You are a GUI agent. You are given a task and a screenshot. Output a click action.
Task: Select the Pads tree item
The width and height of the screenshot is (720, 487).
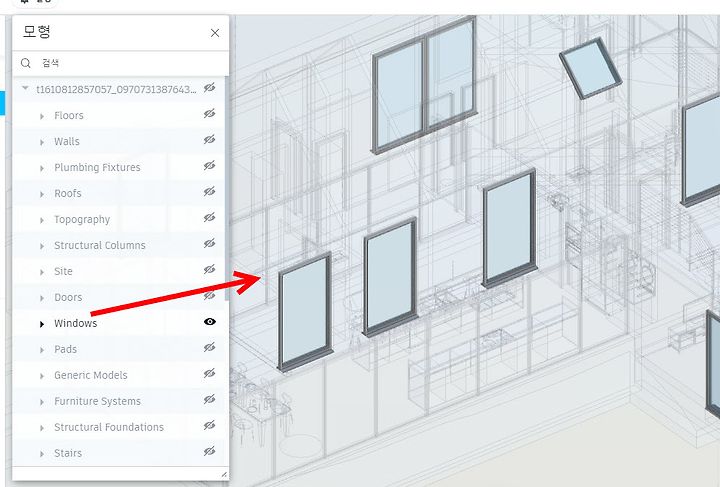(x=65, y=349)
